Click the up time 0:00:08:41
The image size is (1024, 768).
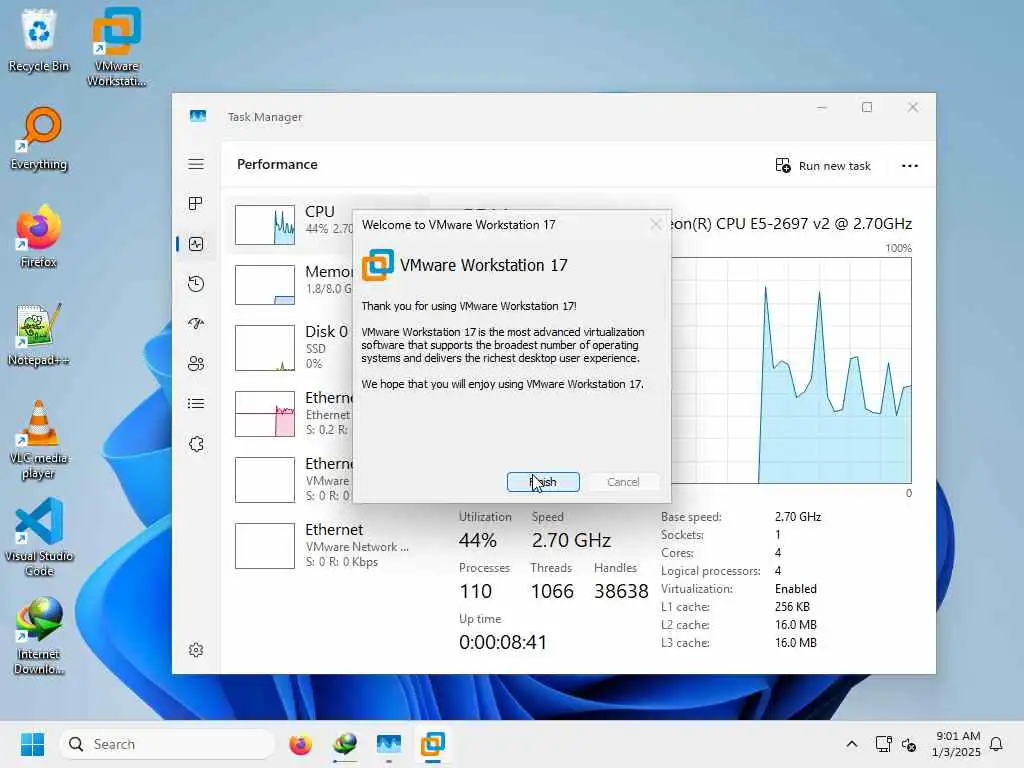click(x=502, y=643)
